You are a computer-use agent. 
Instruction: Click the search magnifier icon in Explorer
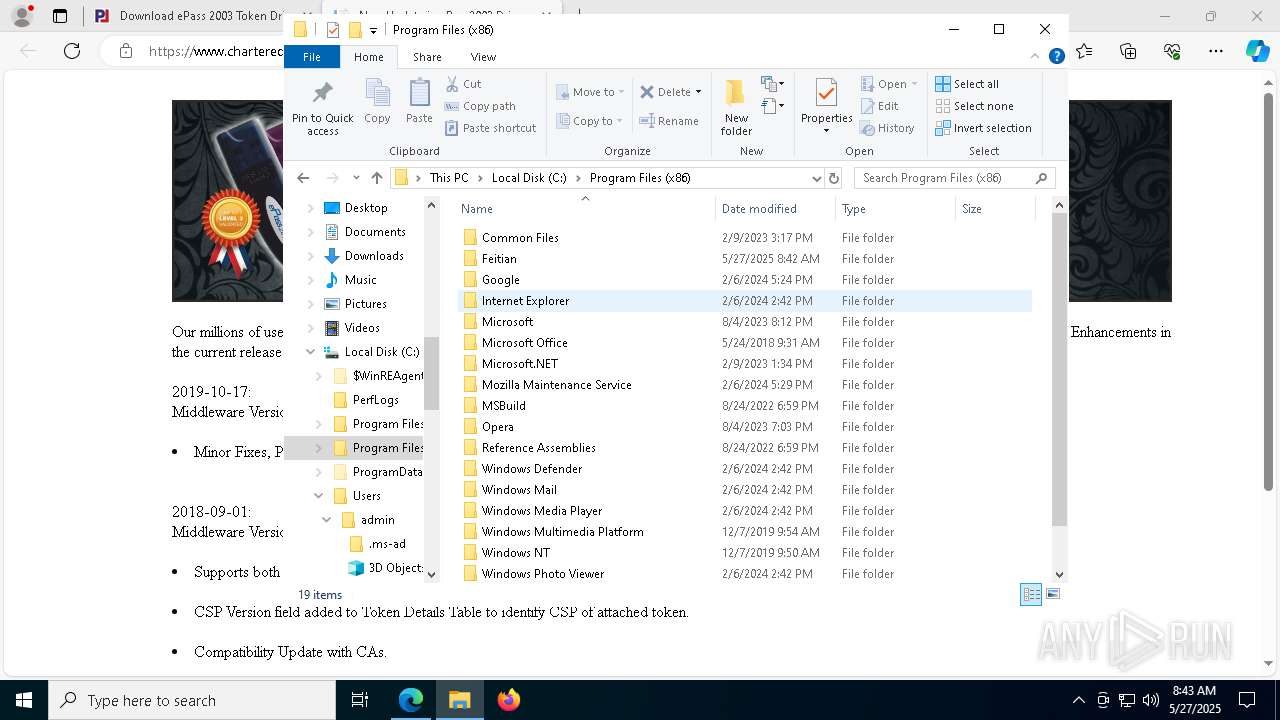click(1041, 178)
